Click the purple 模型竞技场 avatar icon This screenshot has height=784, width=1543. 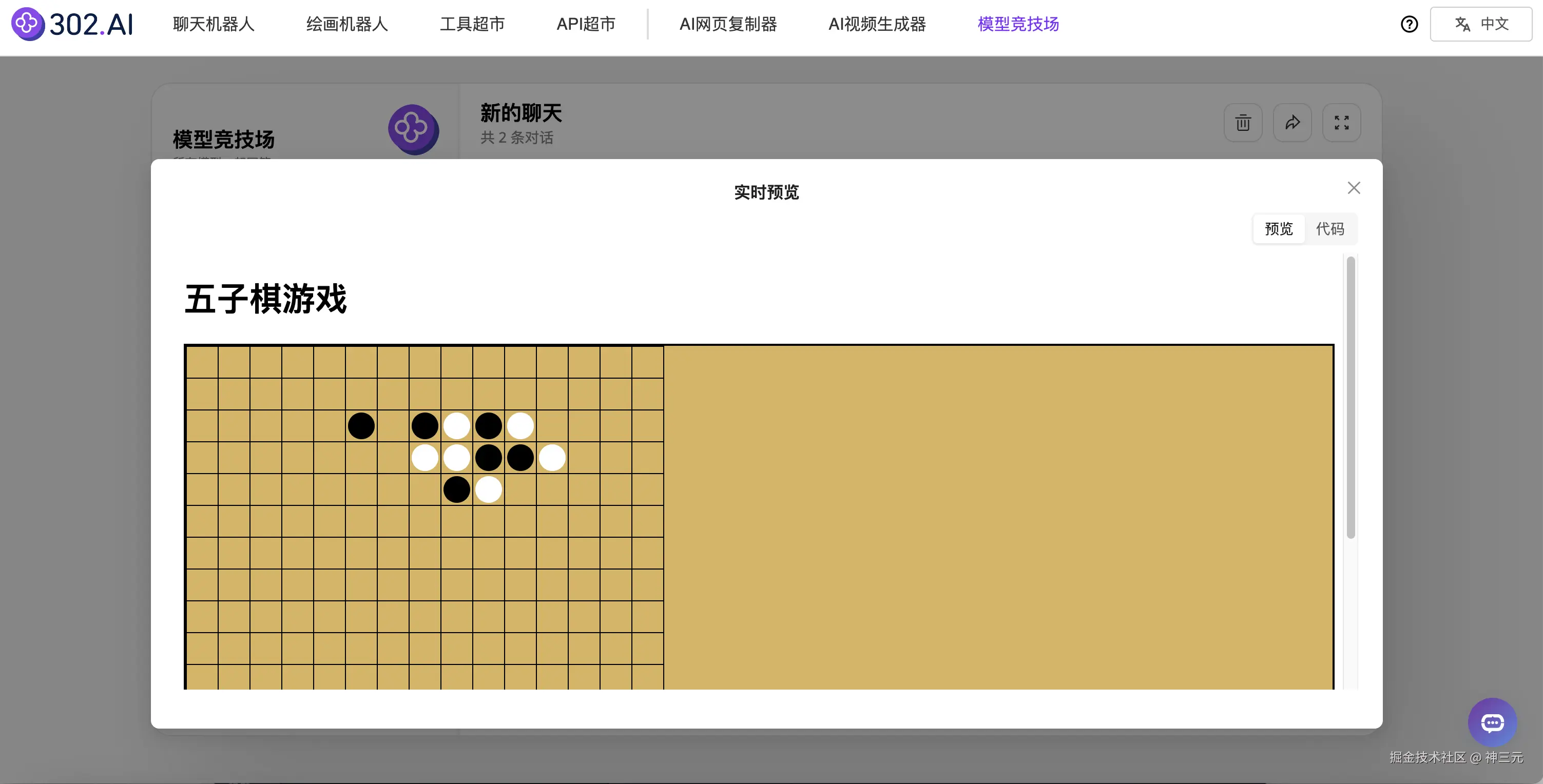tap(413, 129)
